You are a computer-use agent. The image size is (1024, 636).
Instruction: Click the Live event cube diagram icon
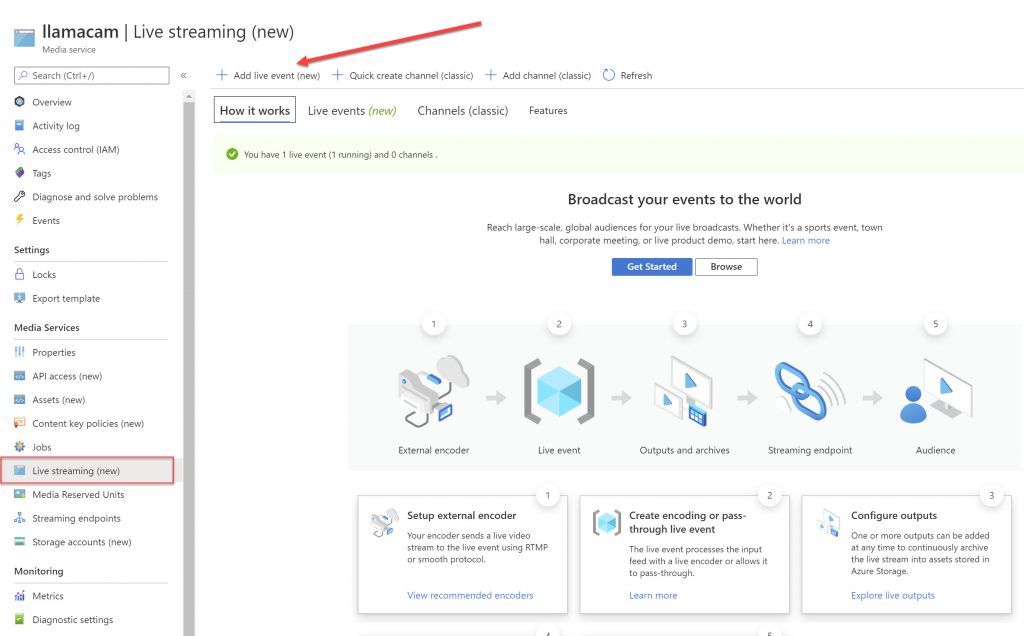click(559, 391)
